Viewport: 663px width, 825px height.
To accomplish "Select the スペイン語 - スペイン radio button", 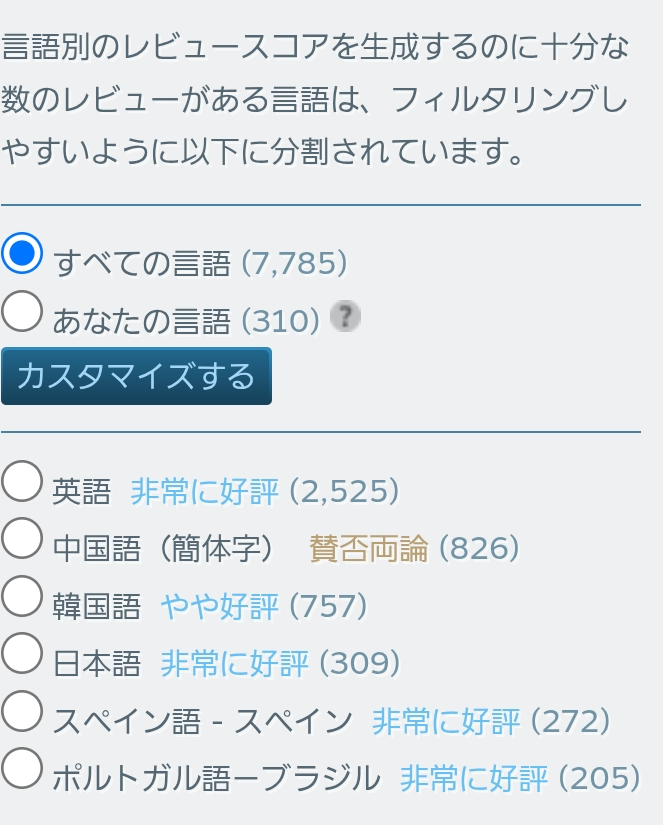I will click(x=22, y=711).
